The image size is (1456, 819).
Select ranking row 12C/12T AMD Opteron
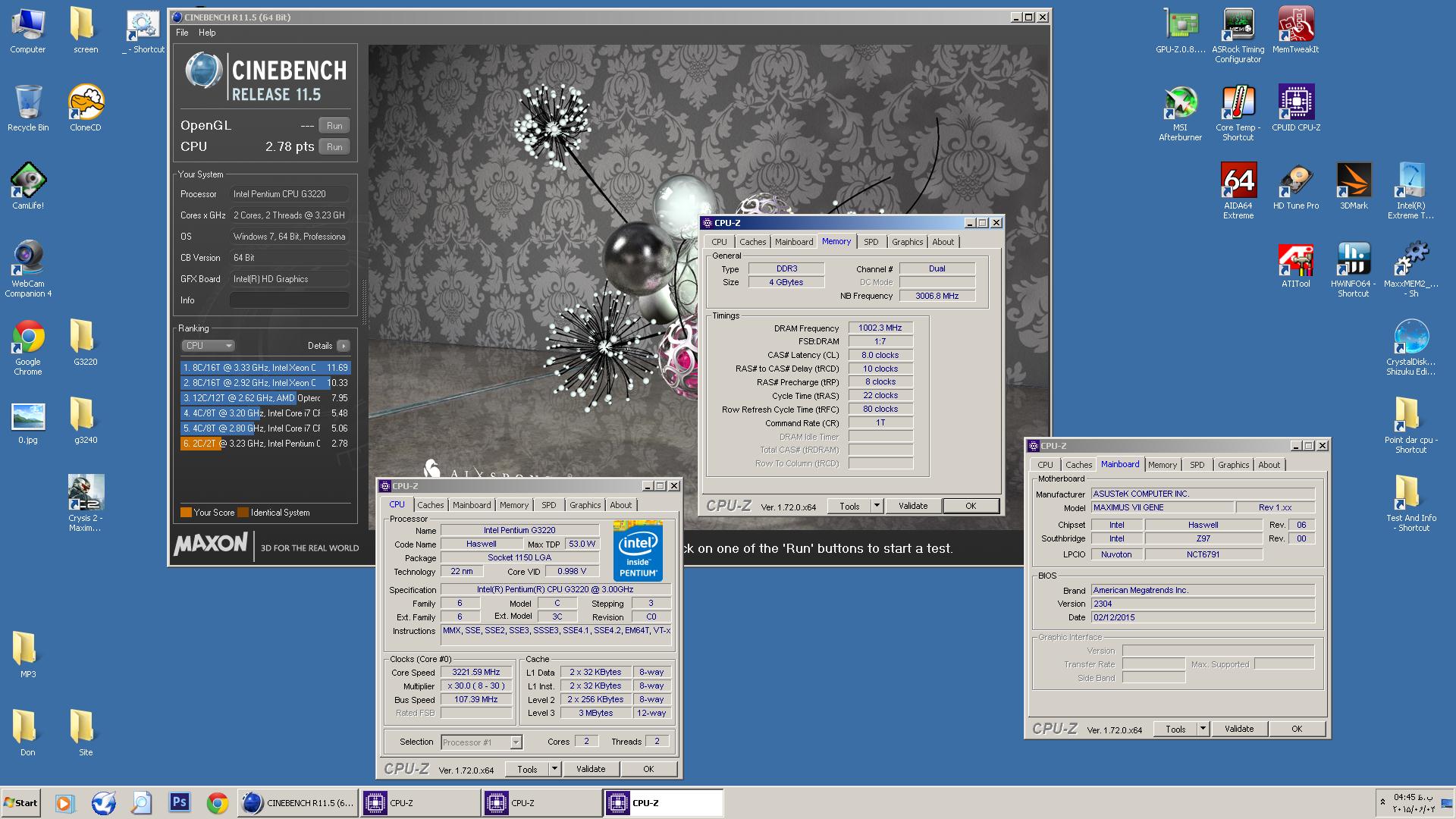265,397
